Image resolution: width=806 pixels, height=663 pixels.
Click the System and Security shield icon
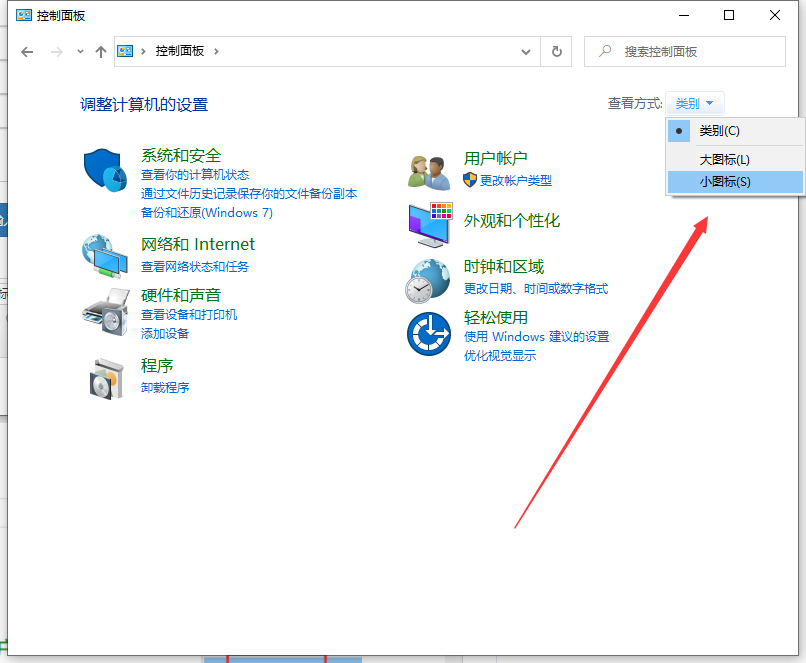coord(105,171)
